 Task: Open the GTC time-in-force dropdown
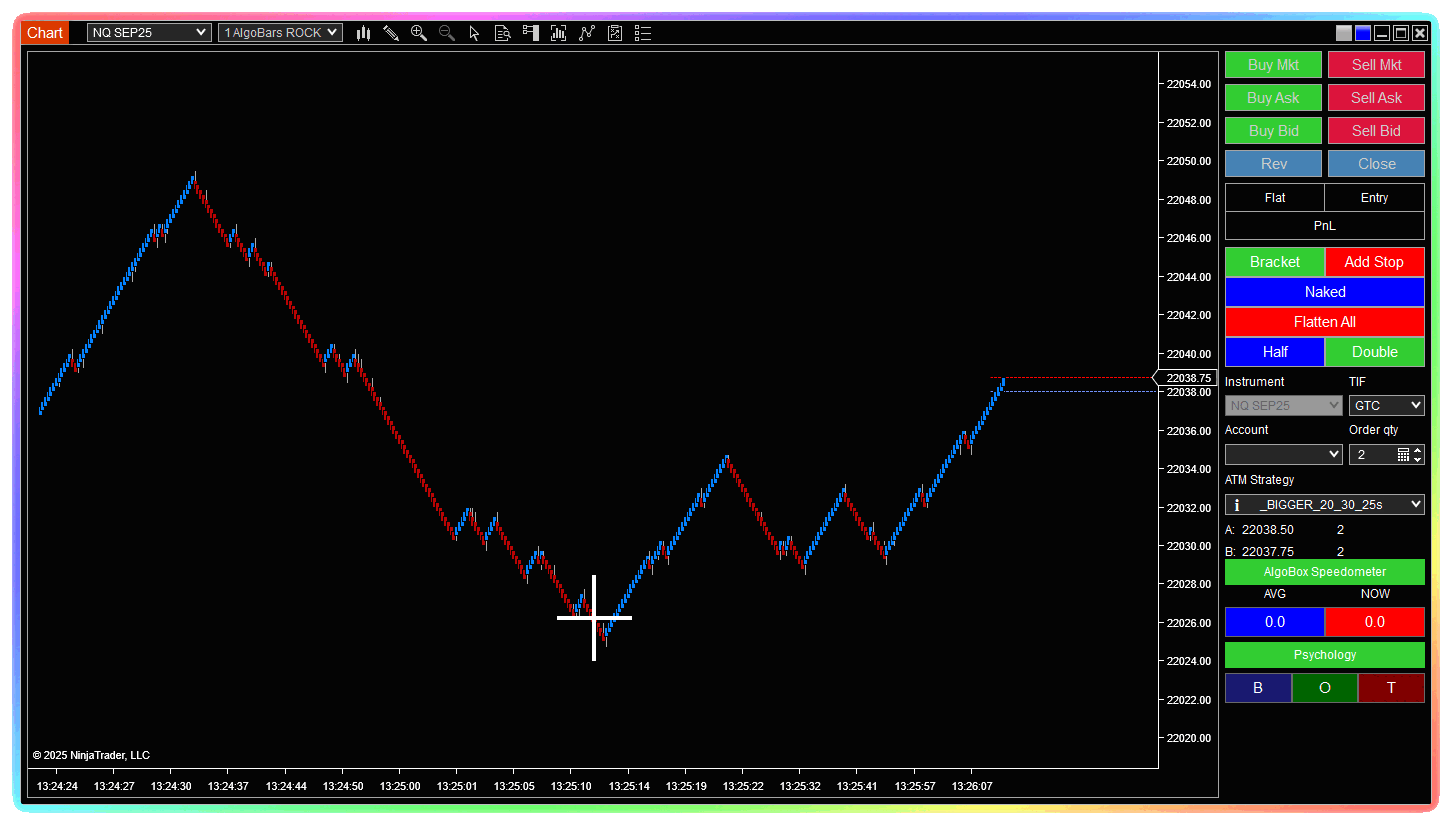coord(1386,406)
